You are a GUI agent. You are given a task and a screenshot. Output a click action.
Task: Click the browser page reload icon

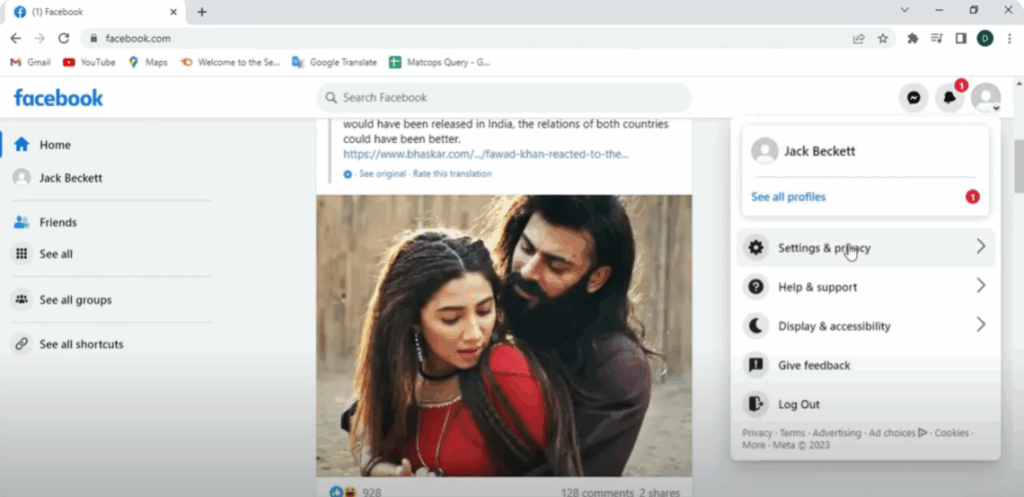pos(64,38)
